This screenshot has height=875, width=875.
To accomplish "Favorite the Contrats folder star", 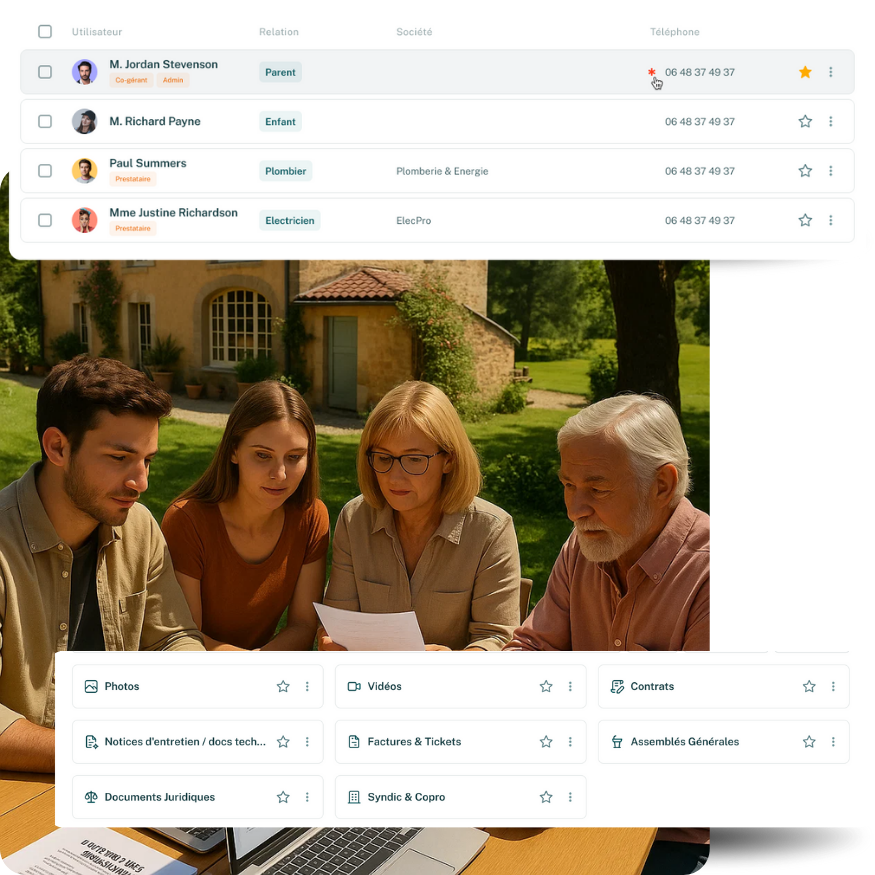I will (809, 687).
